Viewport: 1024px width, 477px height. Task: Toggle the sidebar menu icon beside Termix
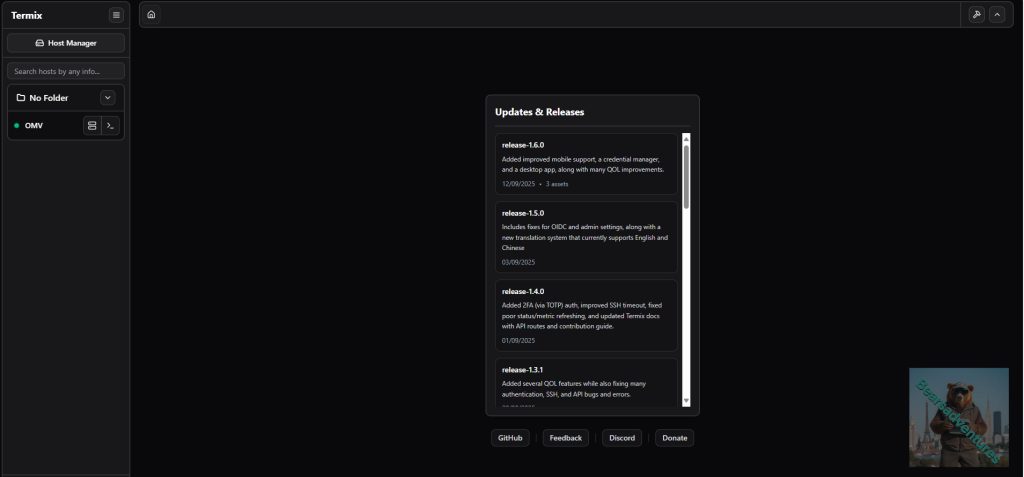click(x=116, y=15)
